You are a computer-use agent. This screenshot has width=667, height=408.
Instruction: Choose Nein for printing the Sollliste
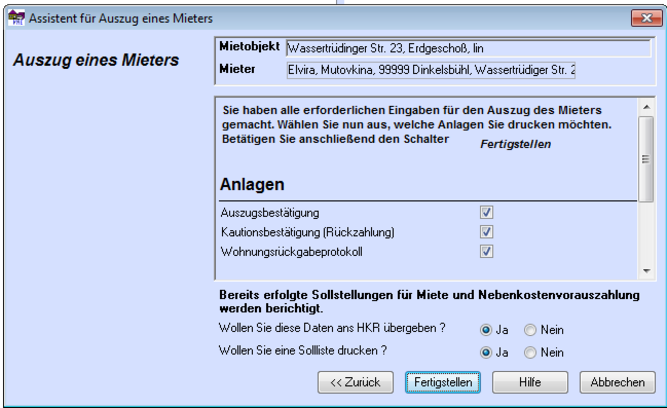pos(531,352)
